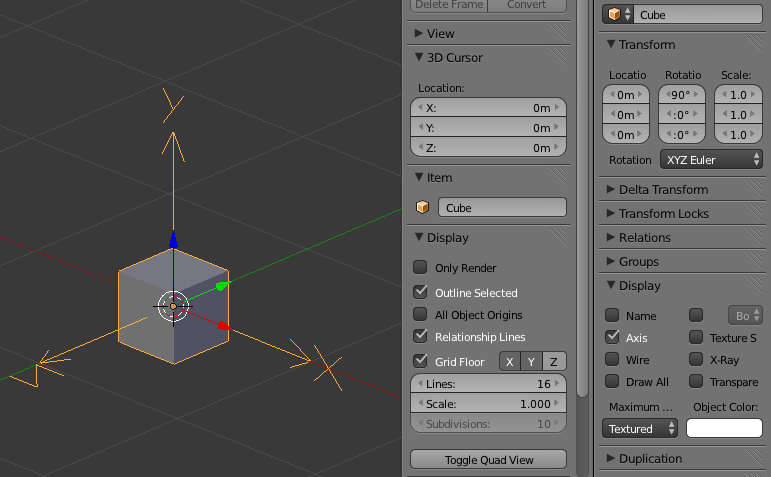
Task: Expand the Delta Transform panel
Action: pyautogui.click(x=663, y=190)
